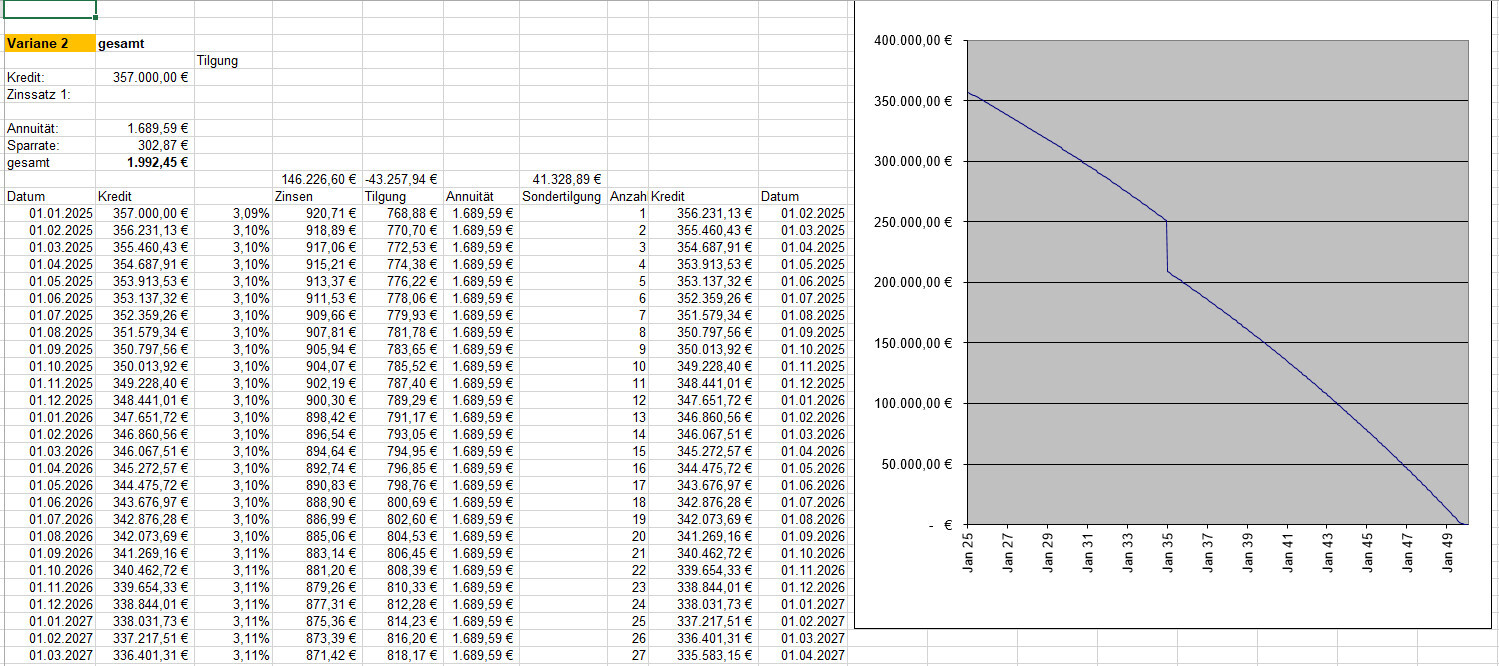1499x666 pixels.
Task: Select the total interest cell 146.226,60 €
Action: click(317, 179)
